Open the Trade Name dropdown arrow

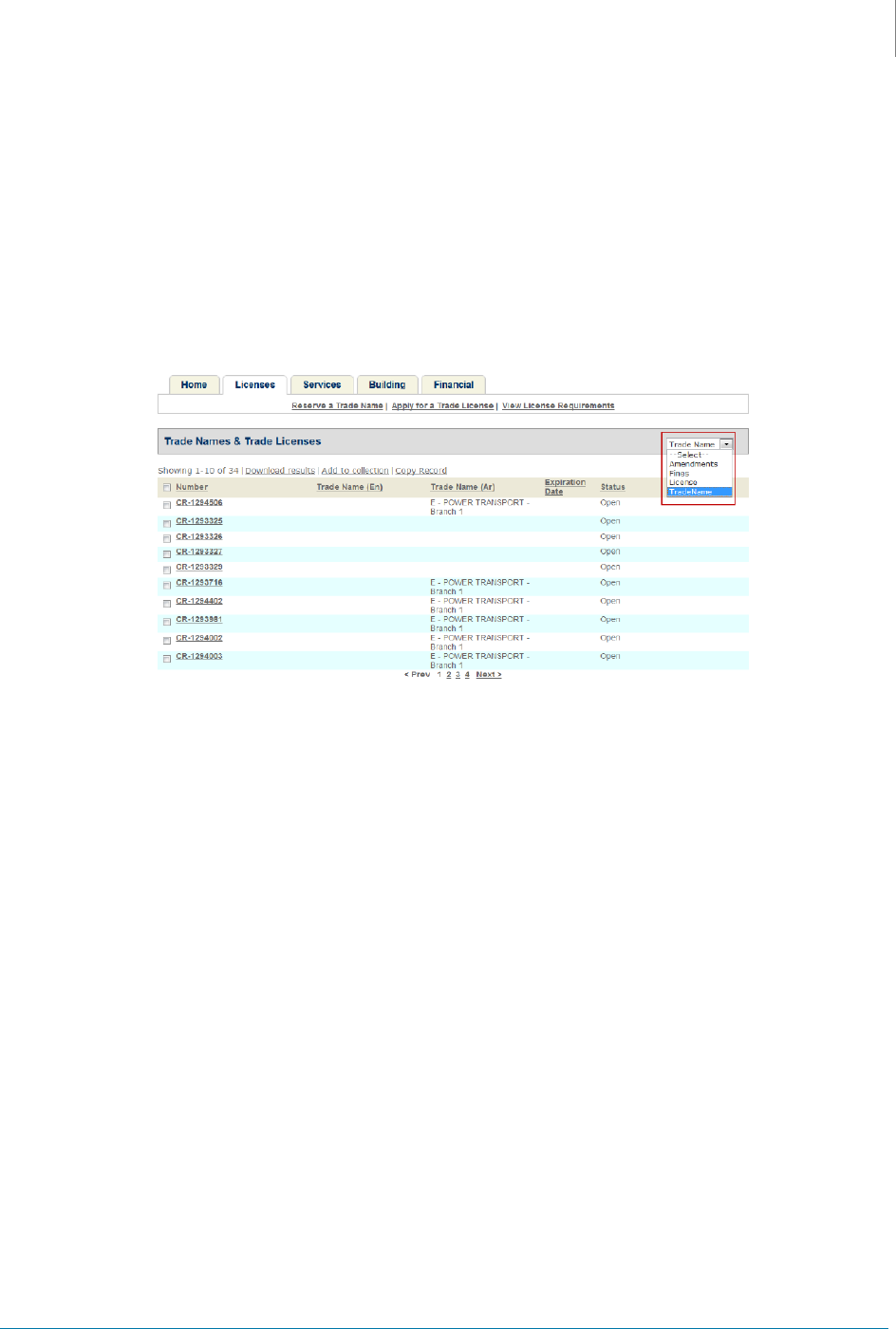(x=726, y=444)
